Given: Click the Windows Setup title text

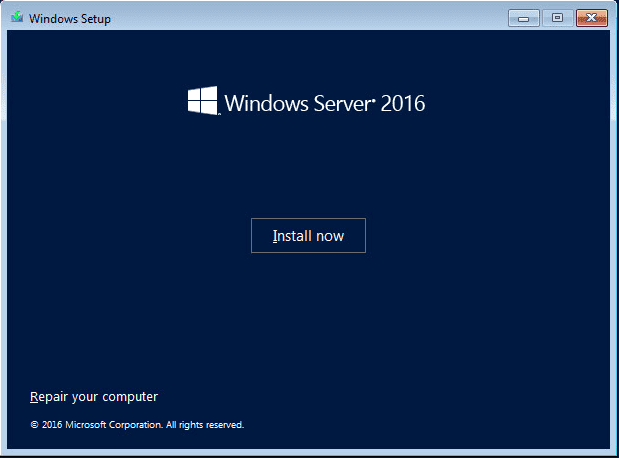Looking at the screenshot, I should [70, 19].
